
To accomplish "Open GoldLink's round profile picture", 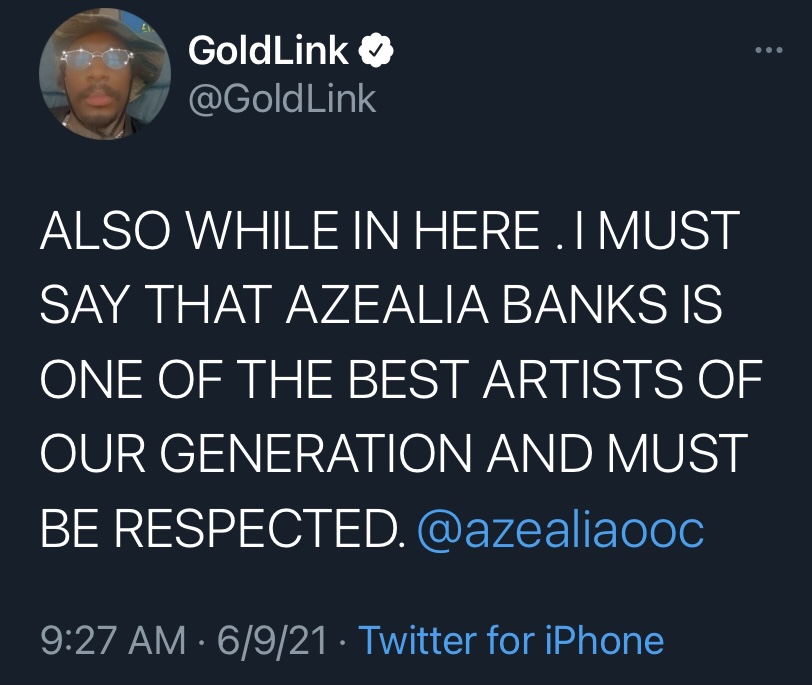I will [x=105, y=74].
